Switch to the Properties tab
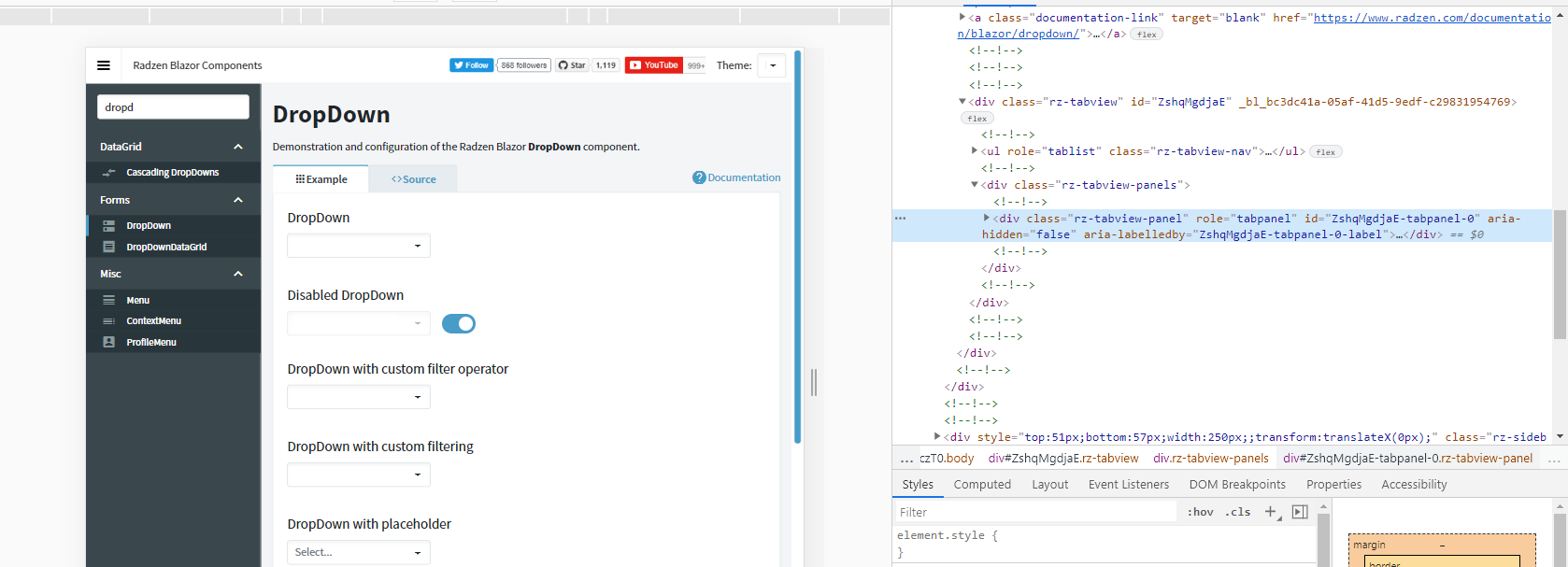Image resolution: width=1568 pixels, height=567 pixels. pyautogui.click(x=1333, y=485)
